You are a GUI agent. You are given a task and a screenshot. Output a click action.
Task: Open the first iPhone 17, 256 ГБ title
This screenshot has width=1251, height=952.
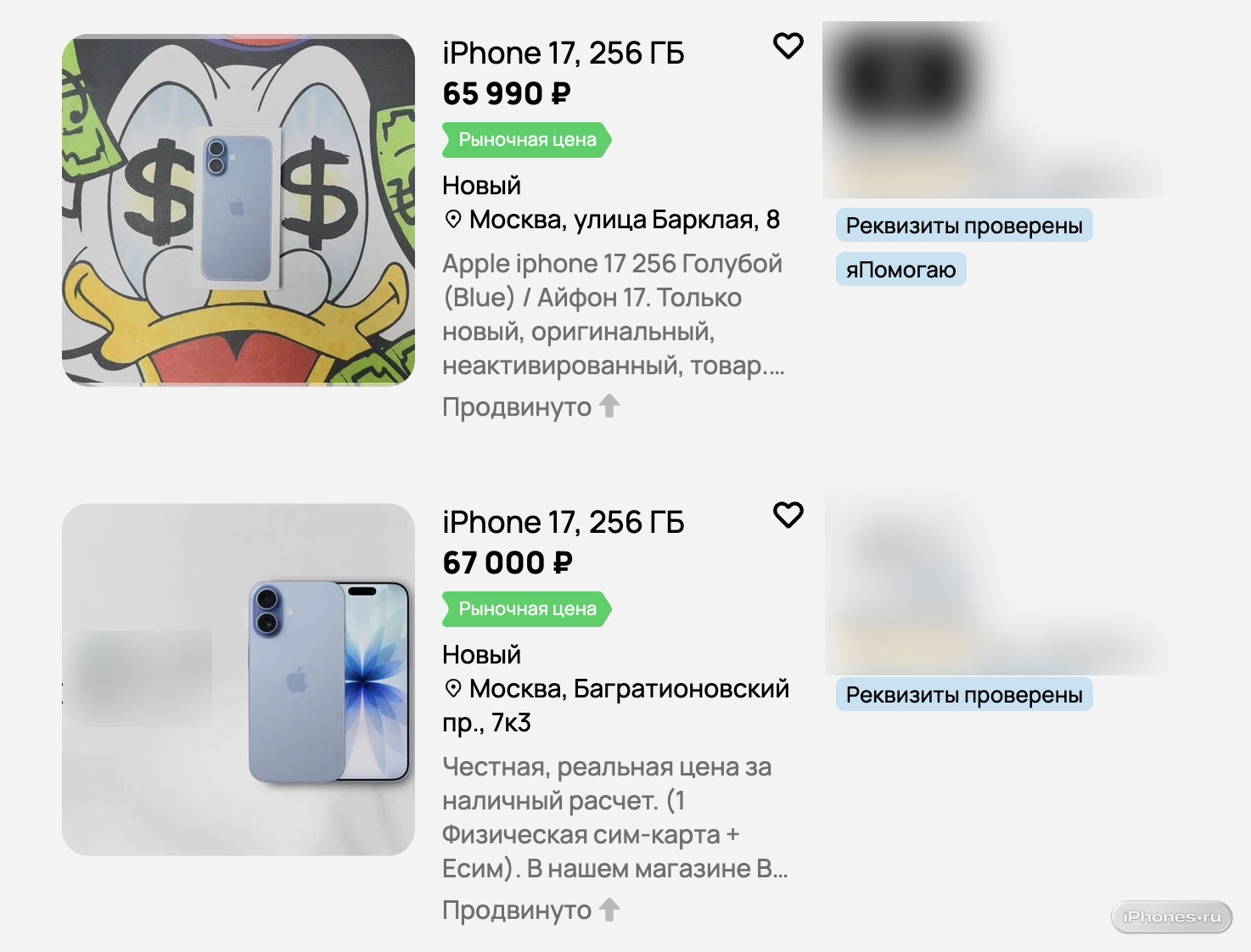[x=563, y=53]
